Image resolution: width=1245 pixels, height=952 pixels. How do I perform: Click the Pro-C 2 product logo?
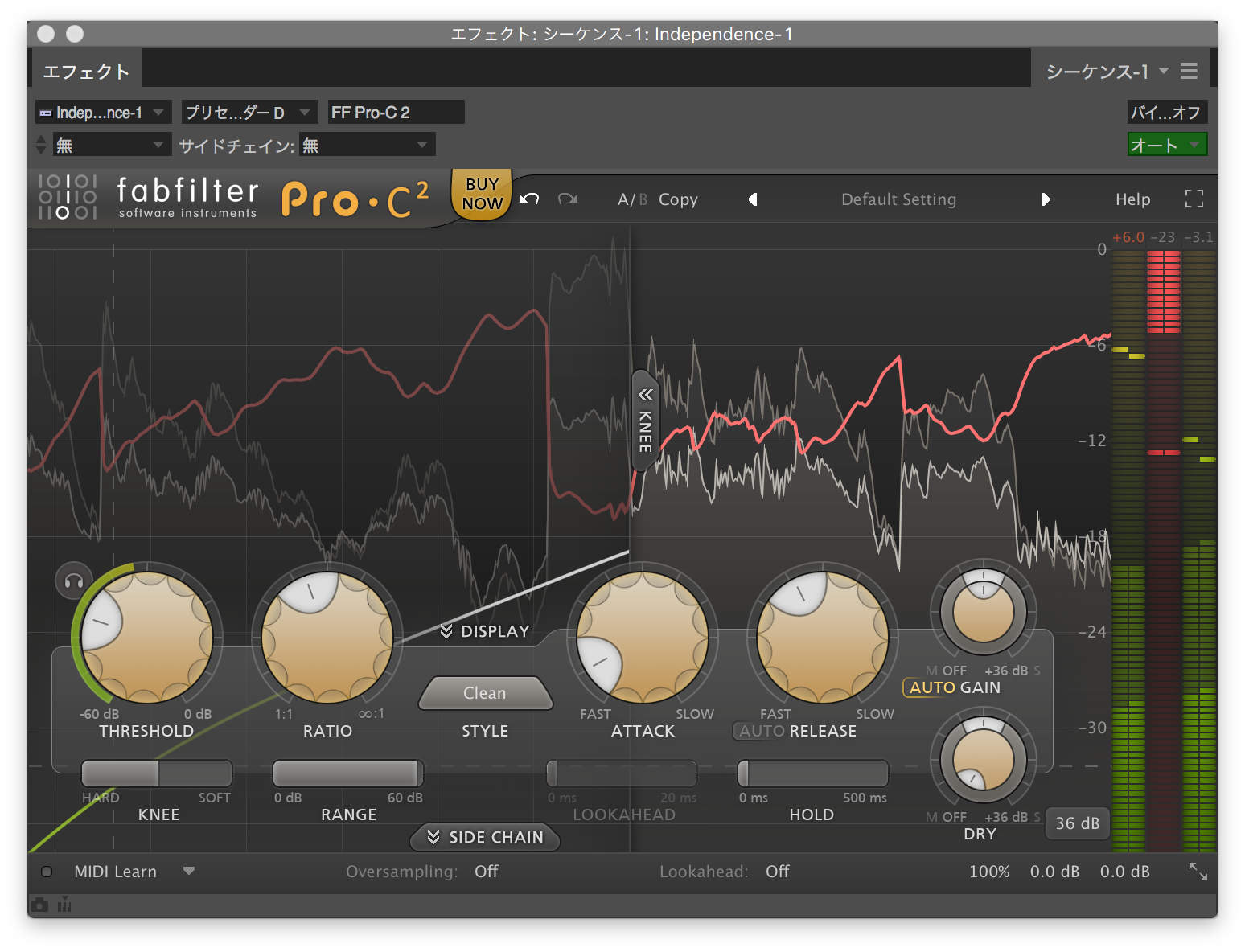[x=355, y=199]
